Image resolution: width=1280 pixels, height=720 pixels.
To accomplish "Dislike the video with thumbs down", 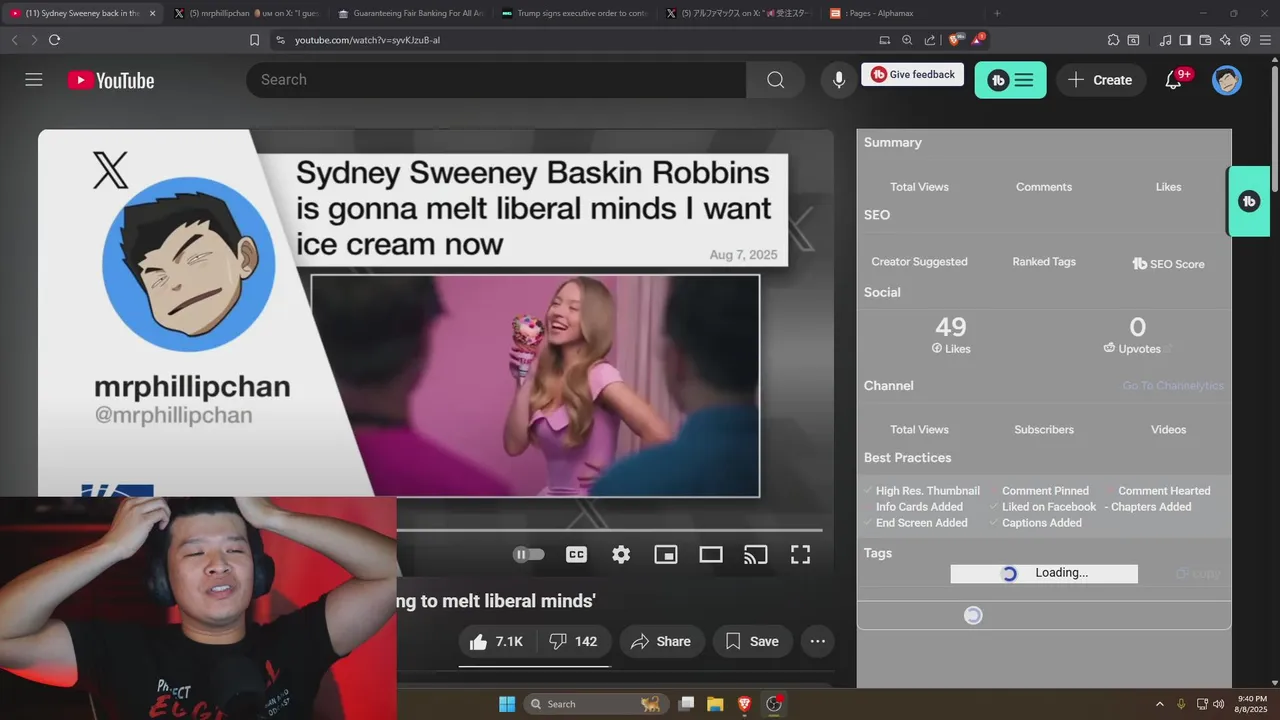I will pyautogui.click(x=574, y=641).
